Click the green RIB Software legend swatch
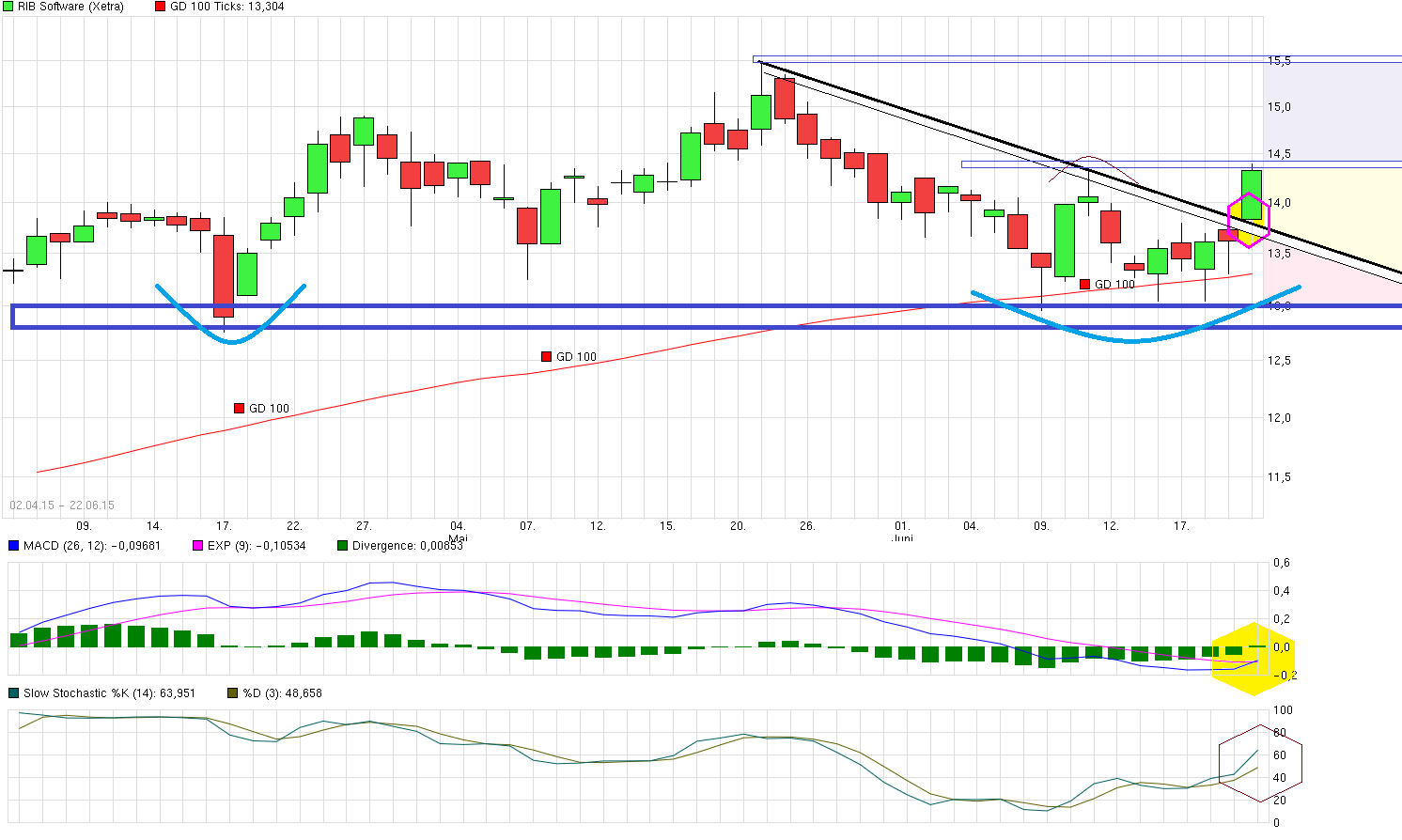 8,7
